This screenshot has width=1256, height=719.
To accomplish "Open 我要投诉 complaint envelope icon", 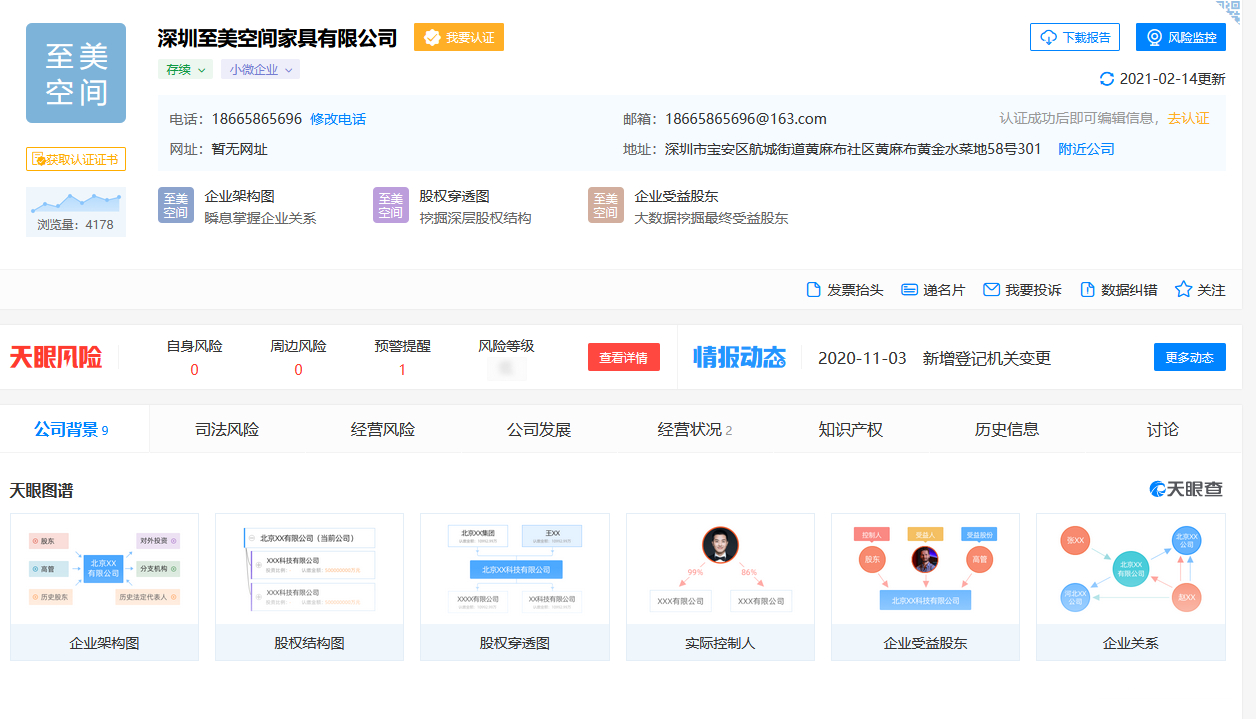I will [991, 290].
